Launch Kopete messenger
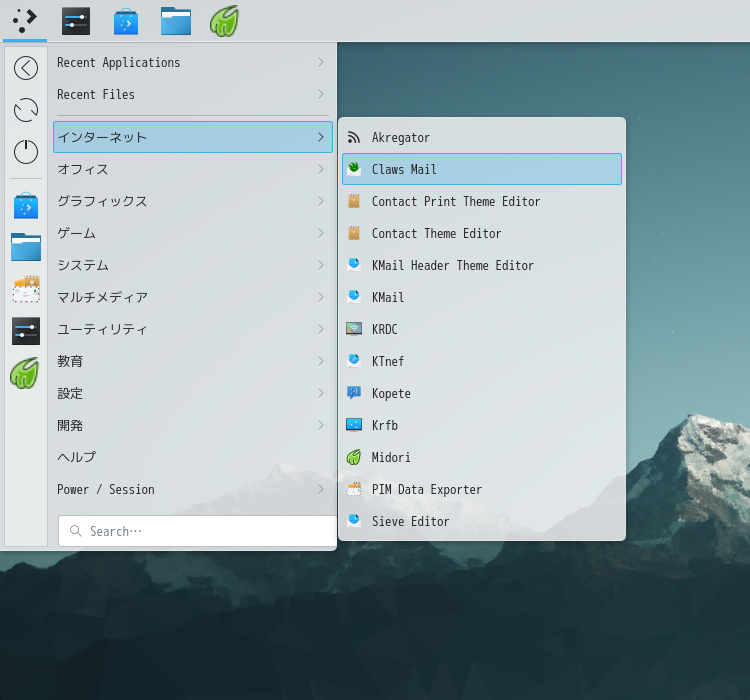750x700 pixels. 482,393
